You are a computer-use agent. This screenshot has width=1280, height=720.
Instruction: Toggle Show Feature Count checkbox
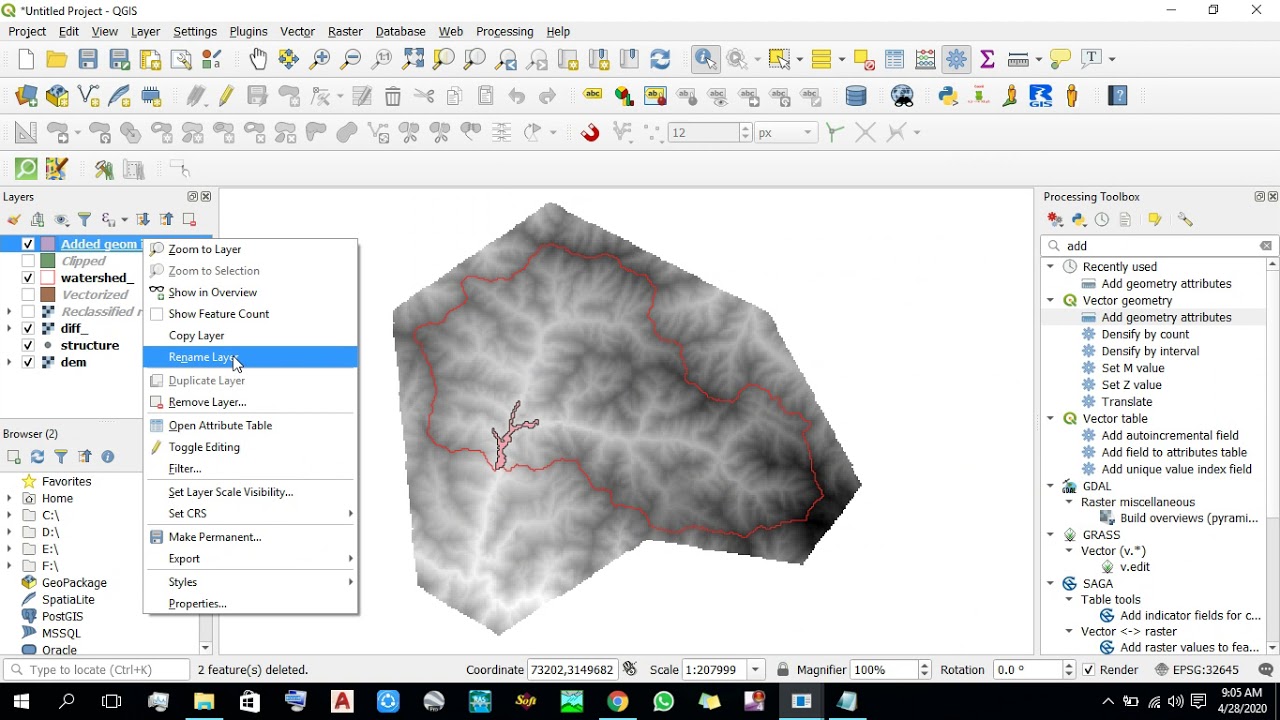(156, 314)
